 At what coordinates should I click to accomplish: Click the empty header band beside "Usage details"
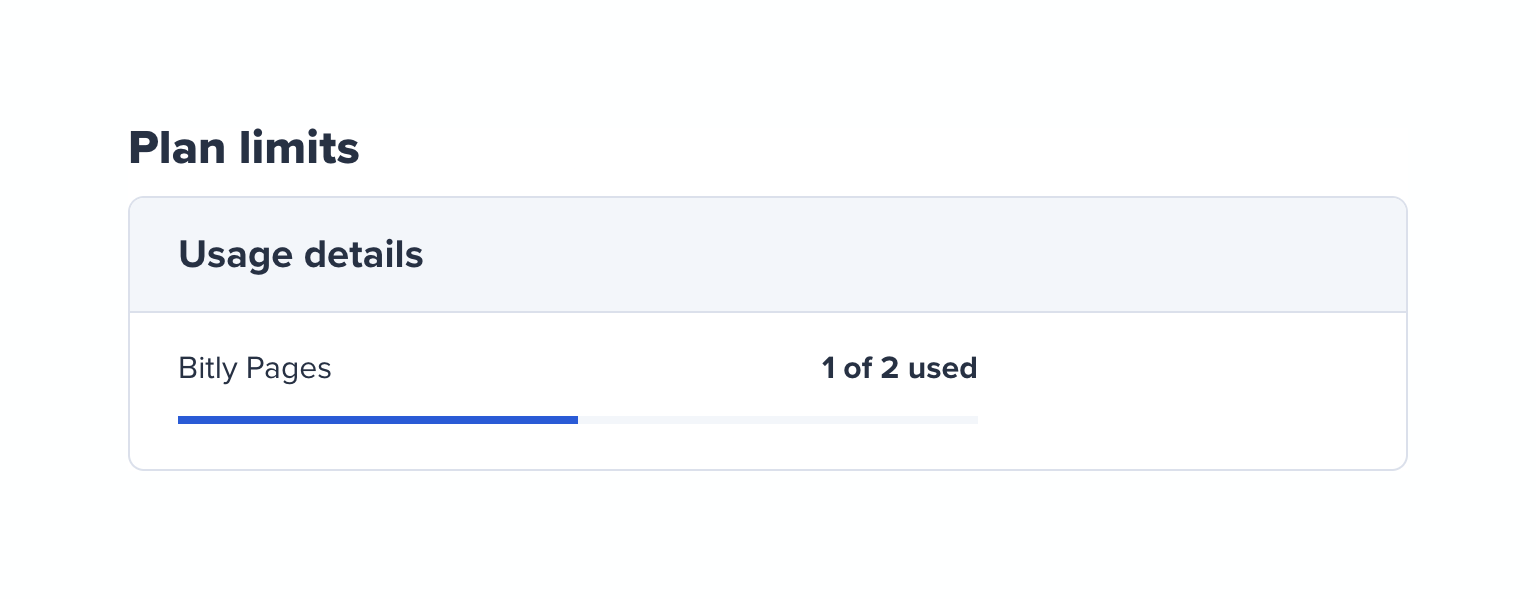click(x=900, y=255)
